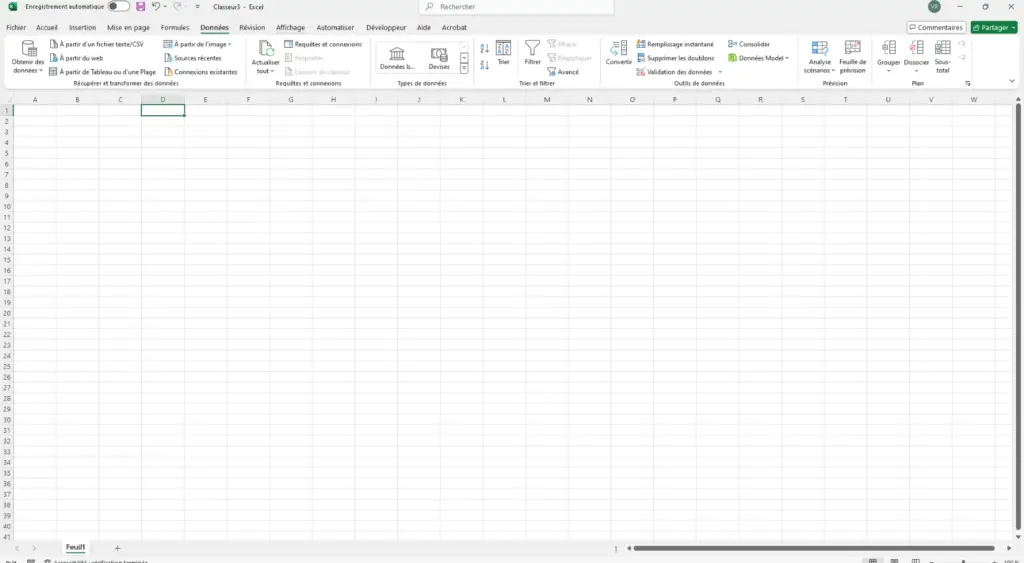Open the Analyse scénarios dropdown

[820, 57]
